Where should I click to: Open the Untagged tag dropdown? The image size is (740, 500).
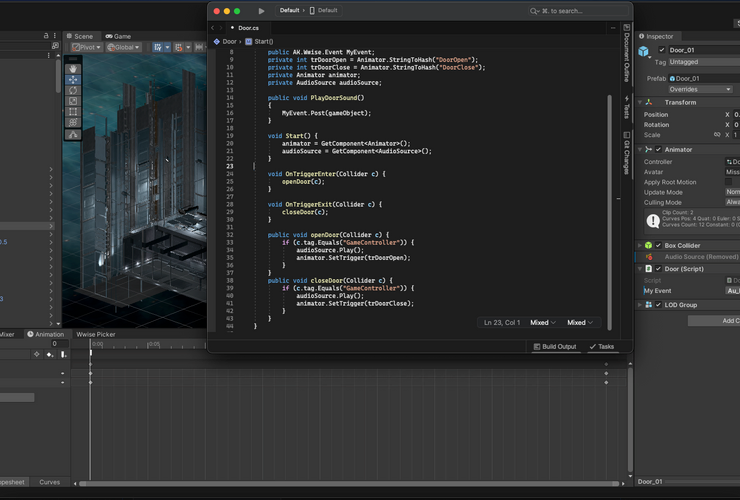[704, 62]
